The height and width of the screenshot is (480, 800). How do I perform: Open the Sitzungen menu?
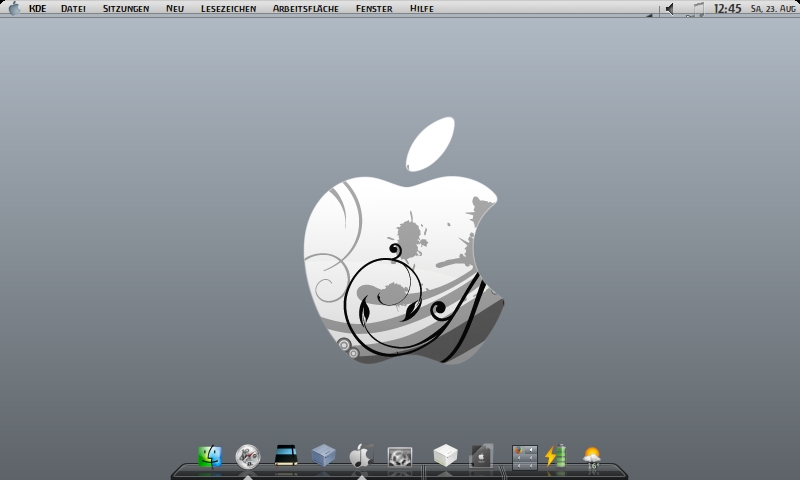(126, 9)
